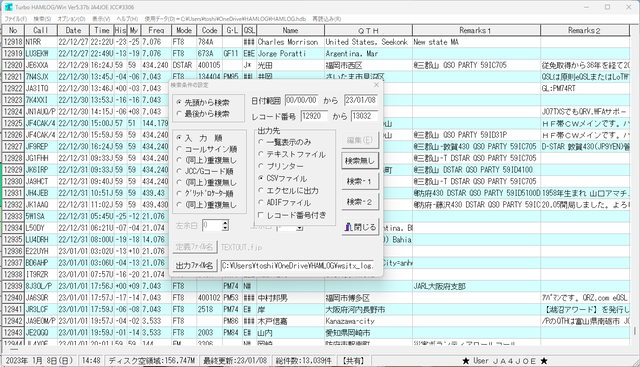
Task: Open the 表示(V) menu
Action: point(101,19)
